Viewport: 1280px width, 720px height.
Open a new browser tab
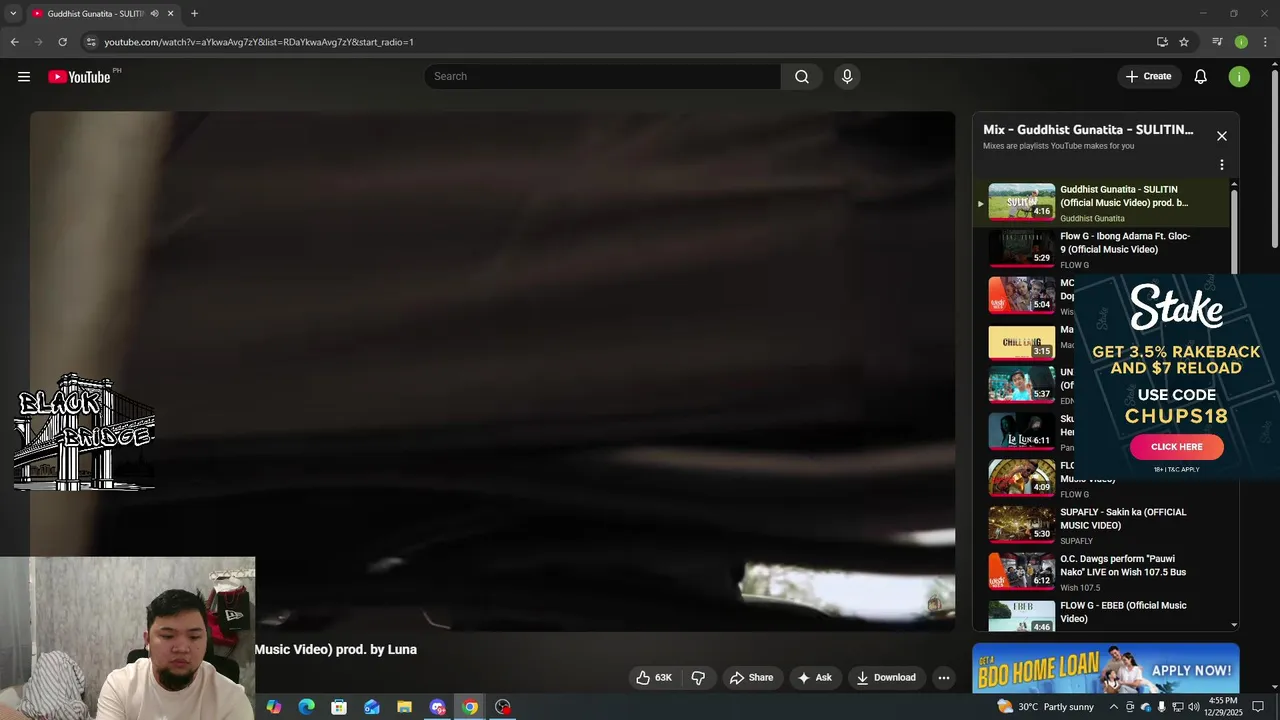(194, 14)
